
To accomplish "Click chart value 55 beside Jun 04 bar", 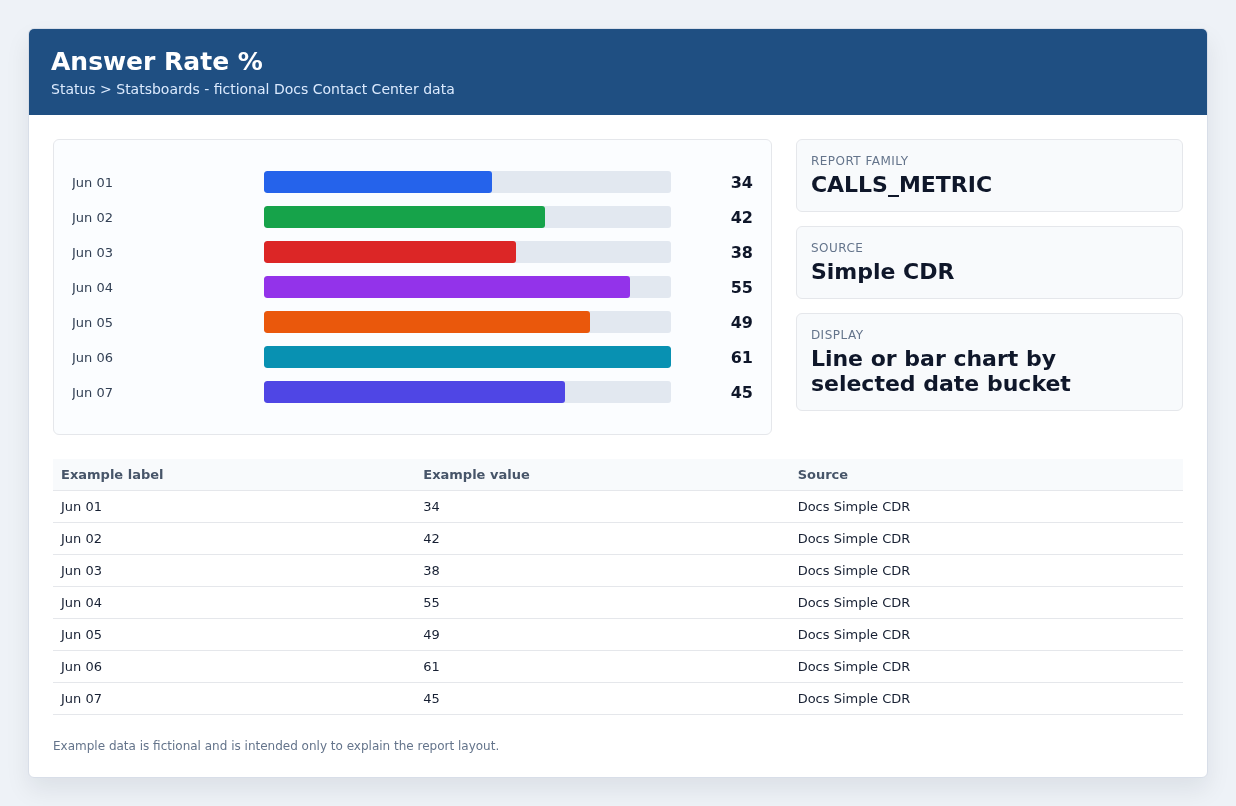I will point(741,287).
